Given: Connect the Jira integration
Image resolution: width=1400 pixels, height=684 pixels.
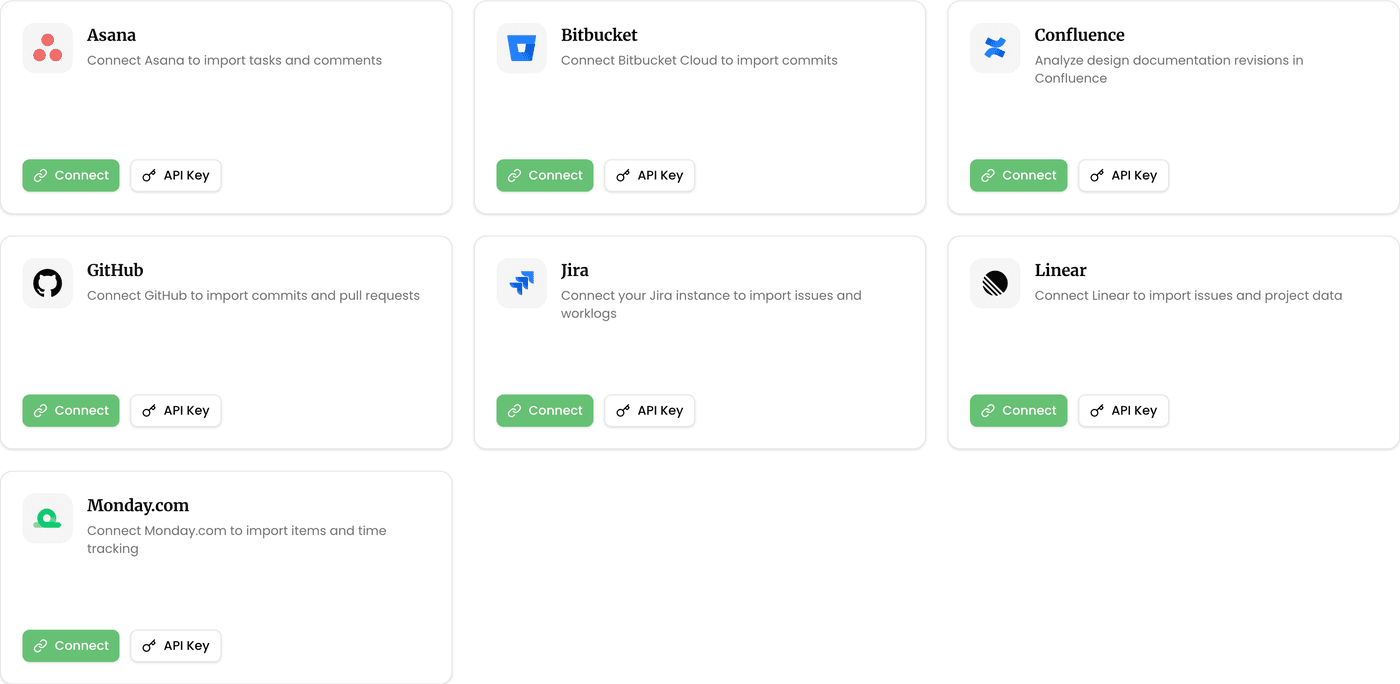Looking at the screenshot, I should 545,410.
